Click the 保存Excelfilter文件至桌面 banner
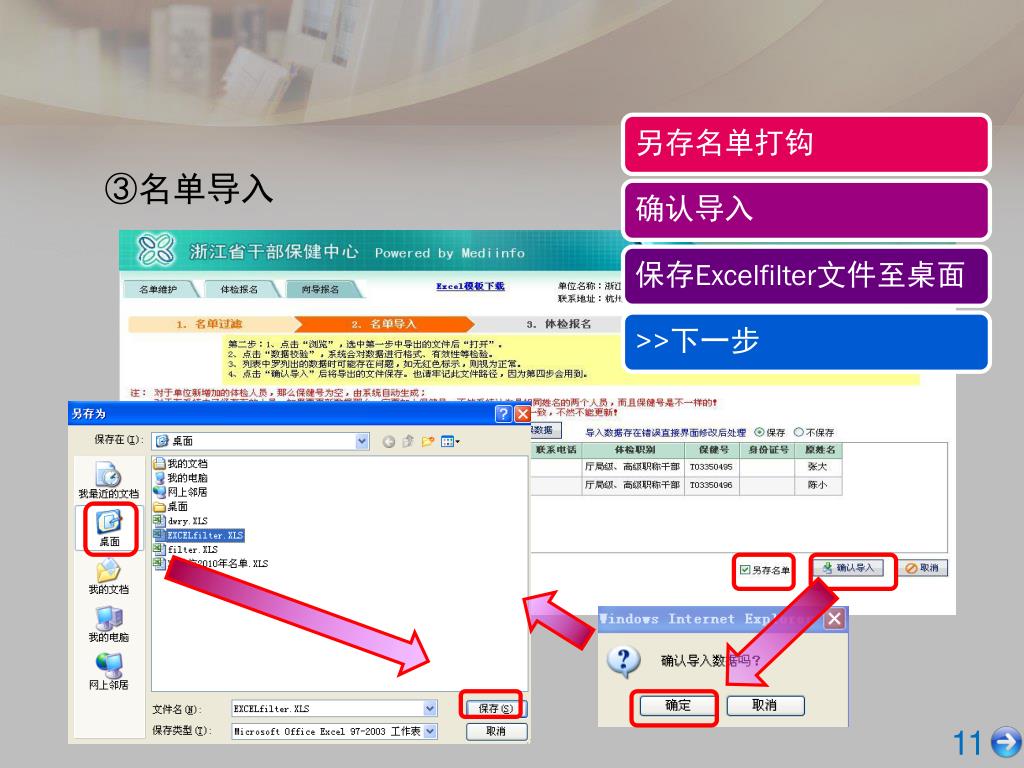The height and width of the screenshot is (768, 1024). 806,275
